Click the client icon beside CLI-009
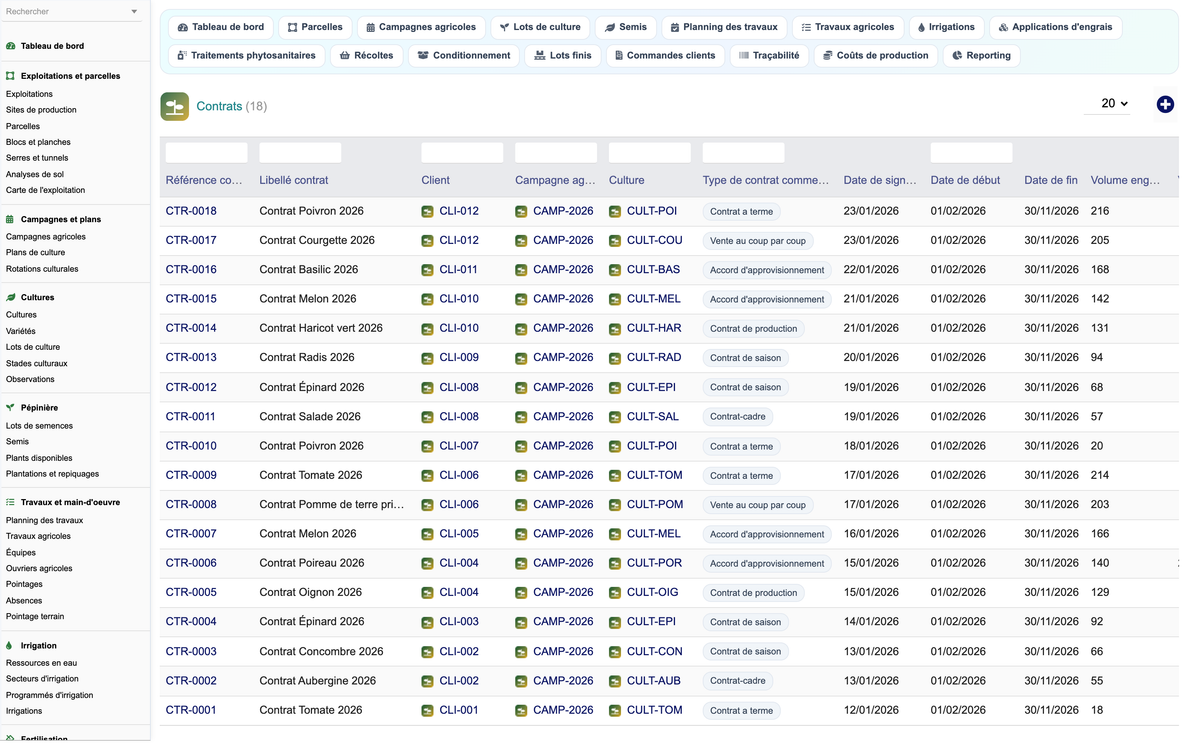 click(x=428, y=358)
